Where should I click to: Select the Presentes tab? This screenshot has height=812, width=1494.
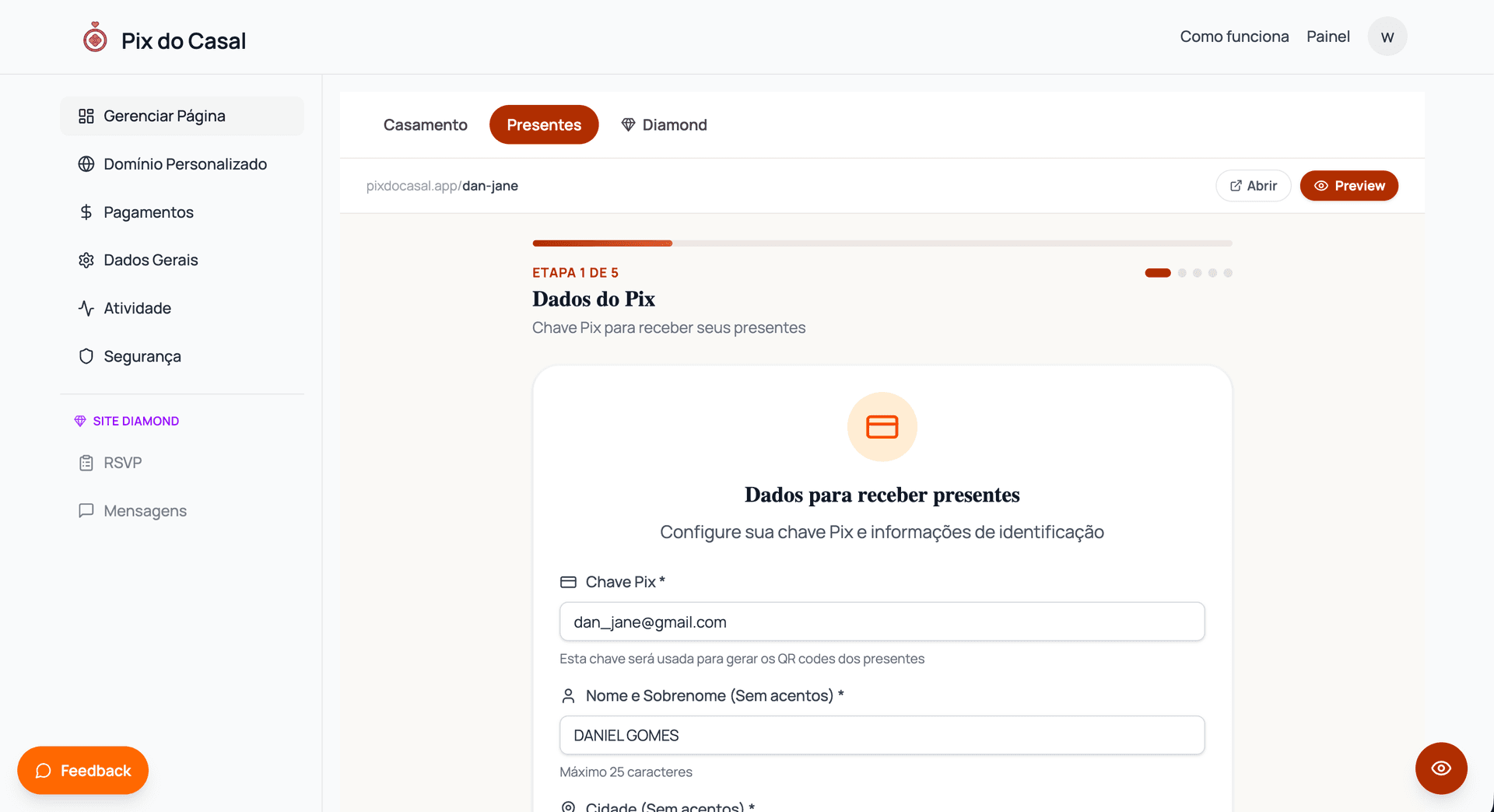[x=543, y=124]
